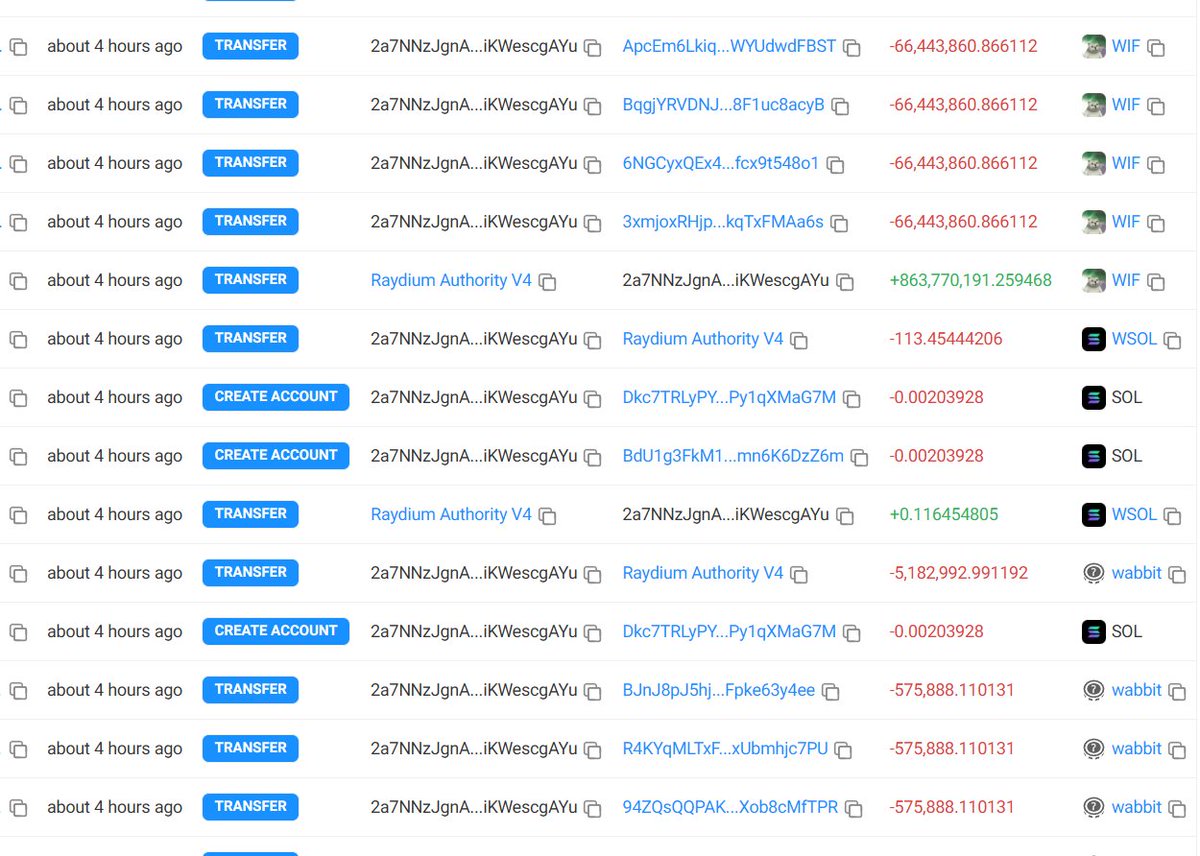Click unknown-token question icon in R4KYqMLTxF row
Viewport: 1200px width, 856px height.
click(1094, 749)
